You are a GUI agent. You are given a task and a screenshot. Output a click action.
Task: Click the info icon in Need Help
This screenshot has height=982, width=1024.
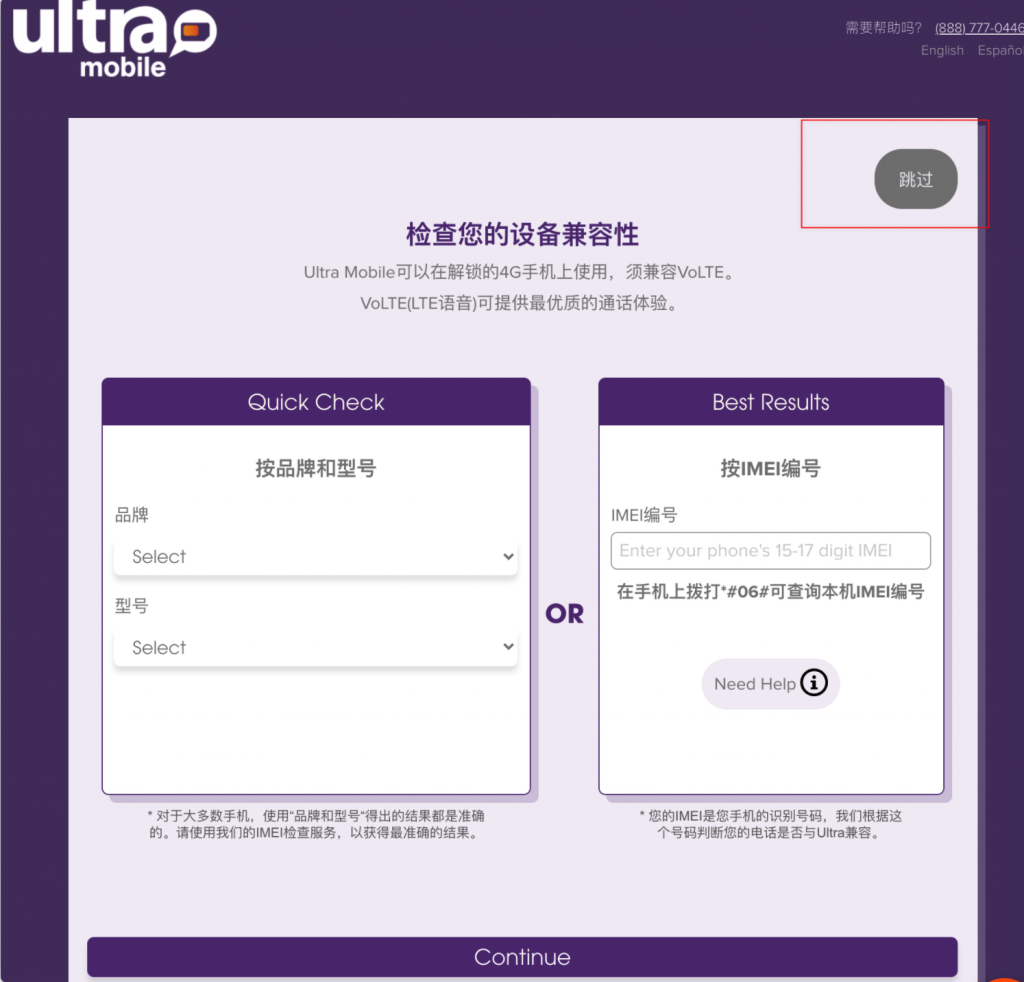(814, 683)
